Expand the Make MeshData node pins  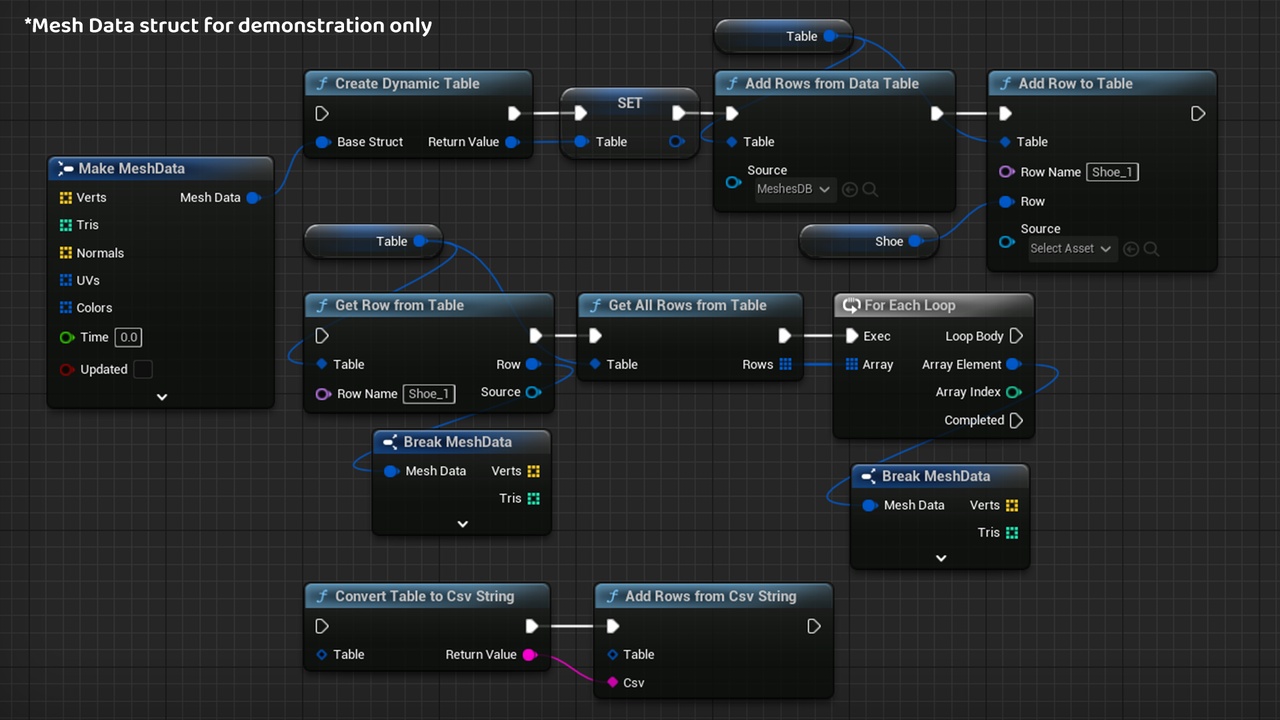[162, 397]
